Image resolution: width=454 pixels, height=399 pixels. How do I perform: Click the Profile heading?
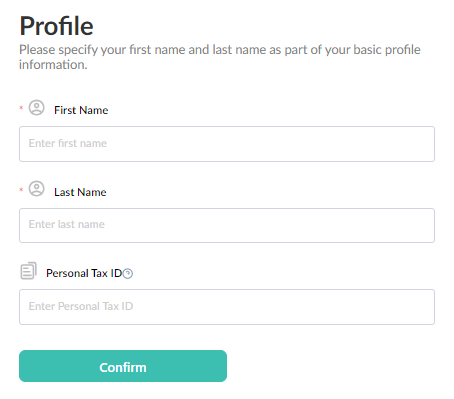coord(56,26)
